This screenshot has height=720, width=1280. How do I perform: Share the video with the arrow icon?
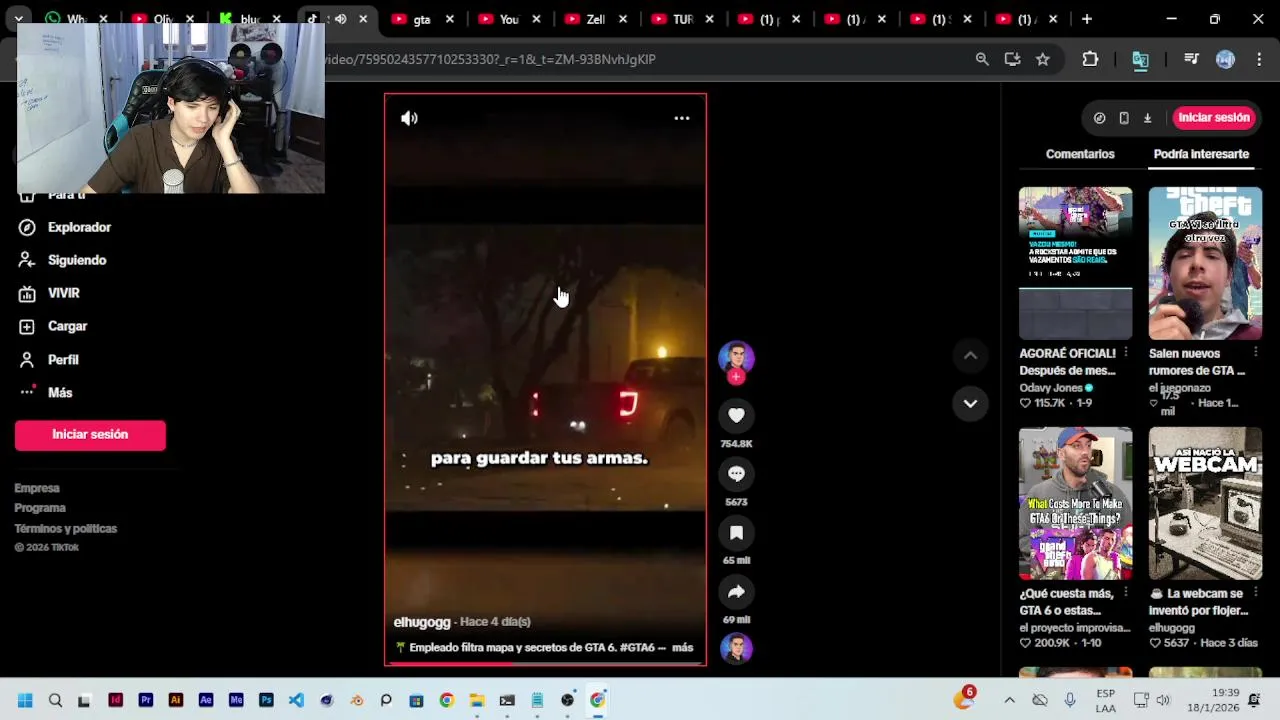click(x=736, y=592)
